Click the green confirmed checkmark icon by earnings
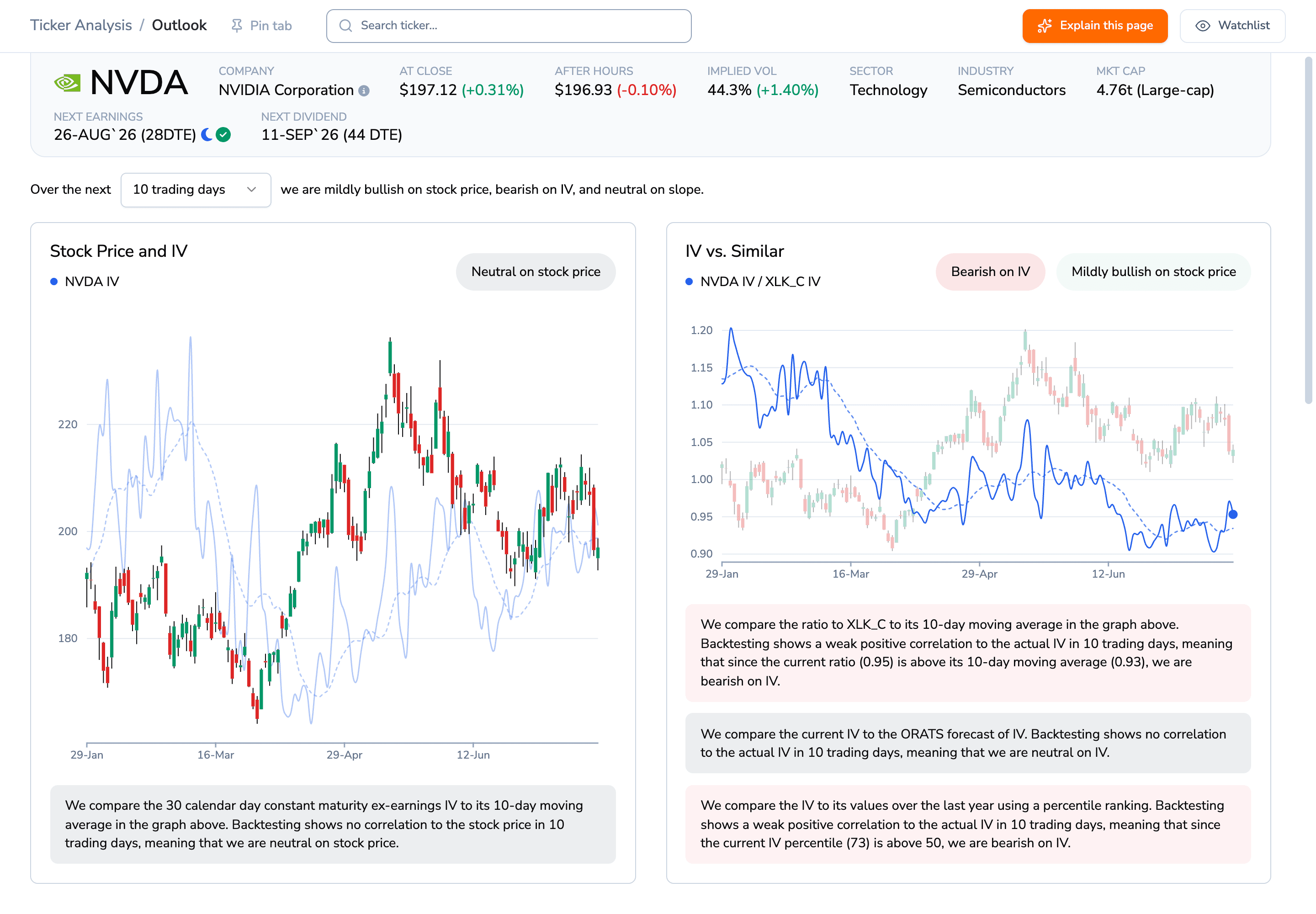The image size is (1316, 914). coord(223,134)
